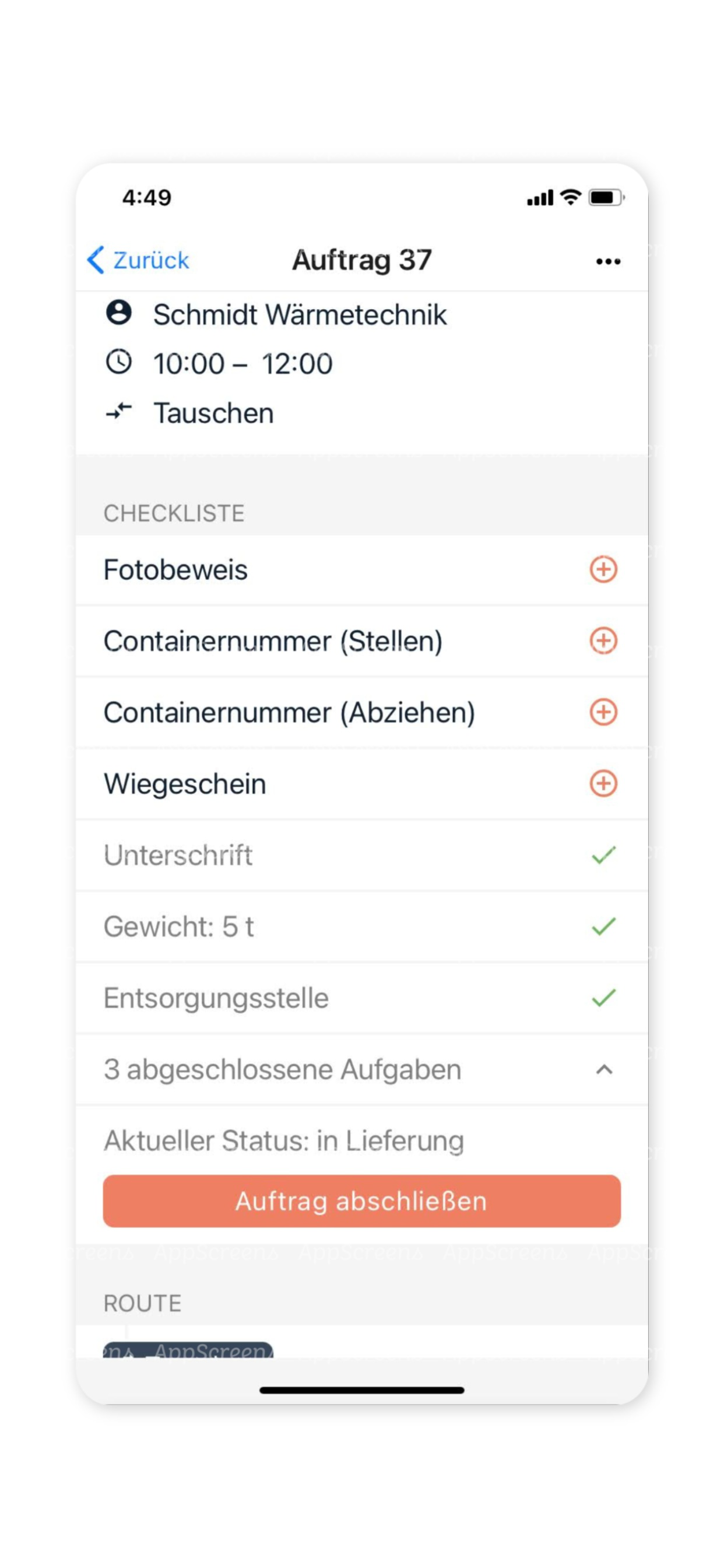Toggle the Unterschrift green checkmark
Viewport: 724px width, 1568px height.
603,855
